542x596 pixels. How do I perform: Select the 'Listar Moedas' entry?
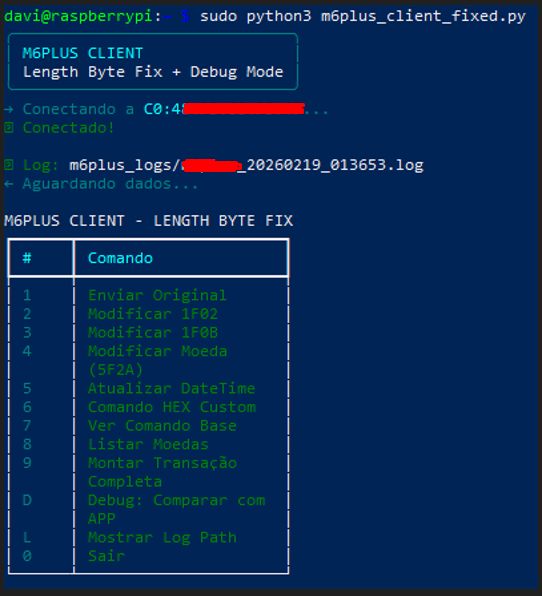pyautogui.click(x=148, y=444)
